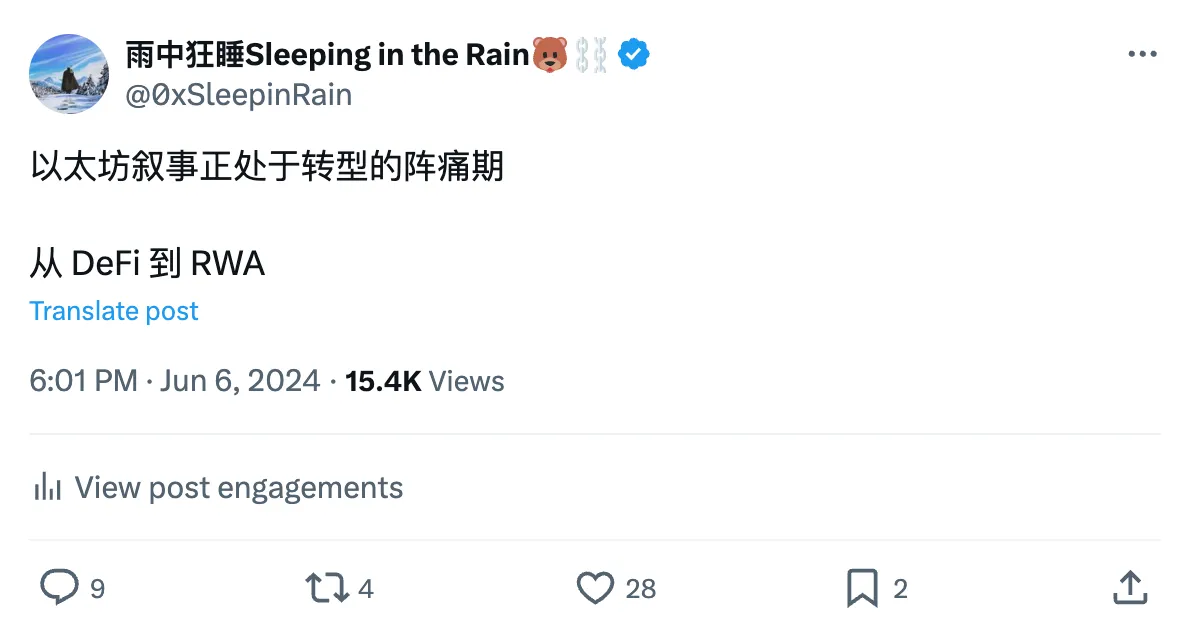Click the post text line mentioning DeFi and RWA
The image size is (1178, 624).
[x=147, y=264]
